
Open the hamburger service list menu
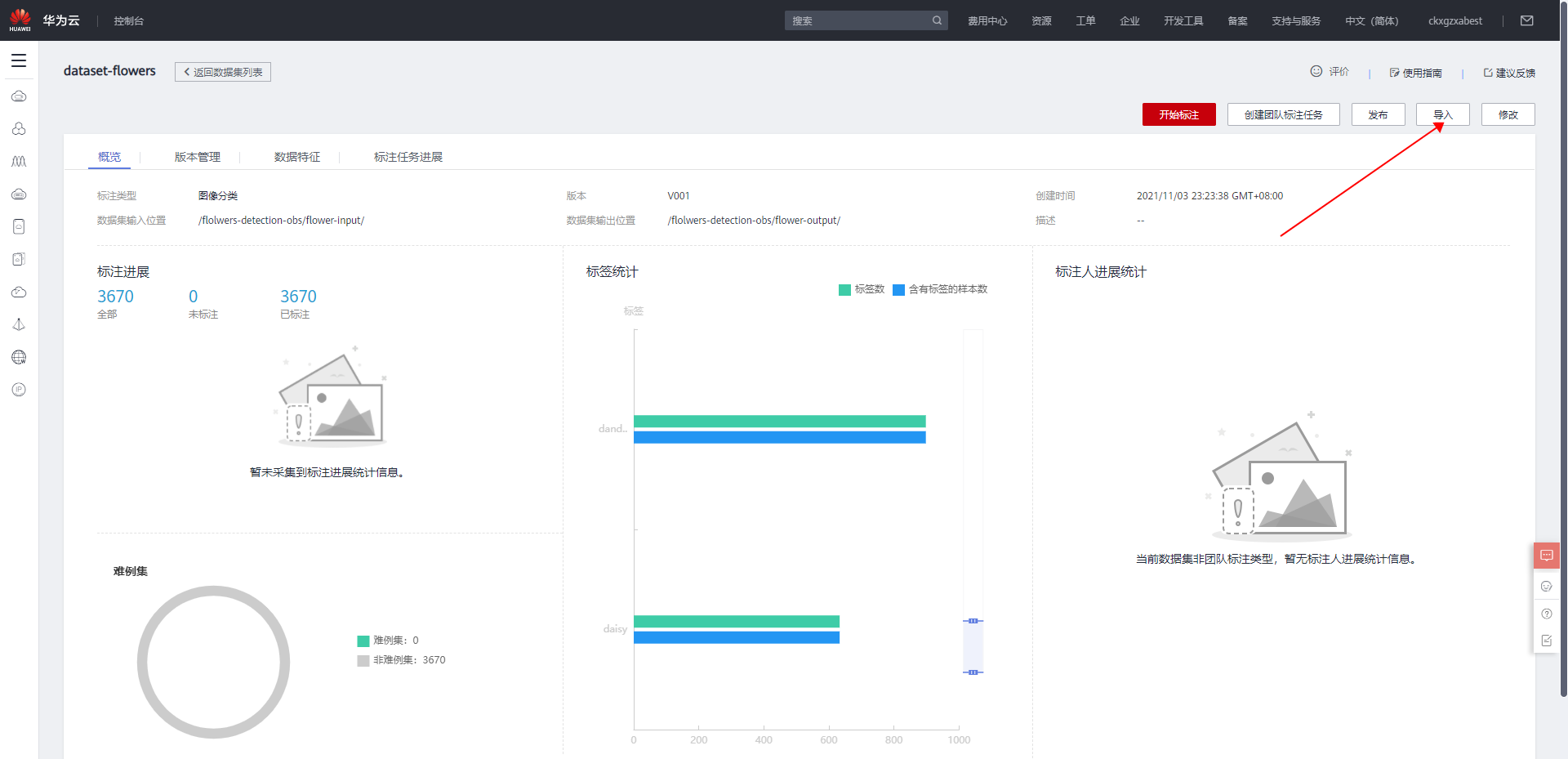click(19, 60)
